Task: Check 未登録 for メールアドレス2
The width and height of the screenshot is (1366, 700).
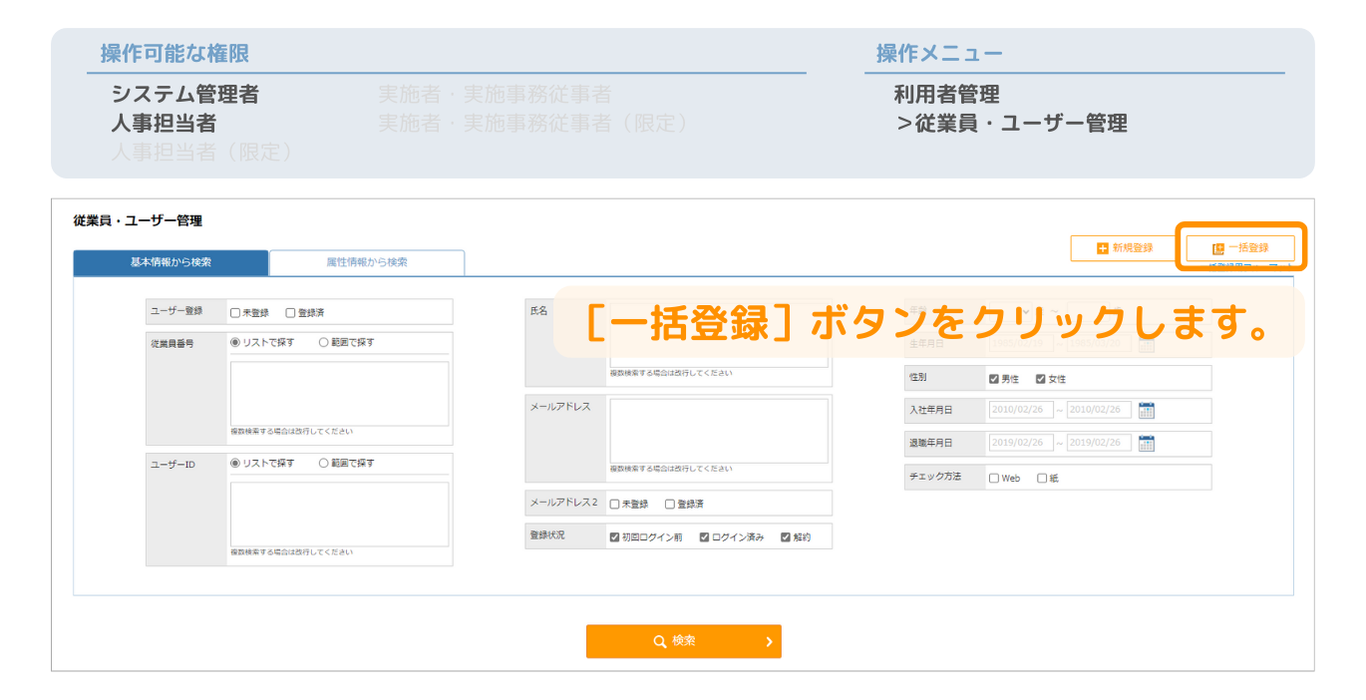Action: point(615,504)
